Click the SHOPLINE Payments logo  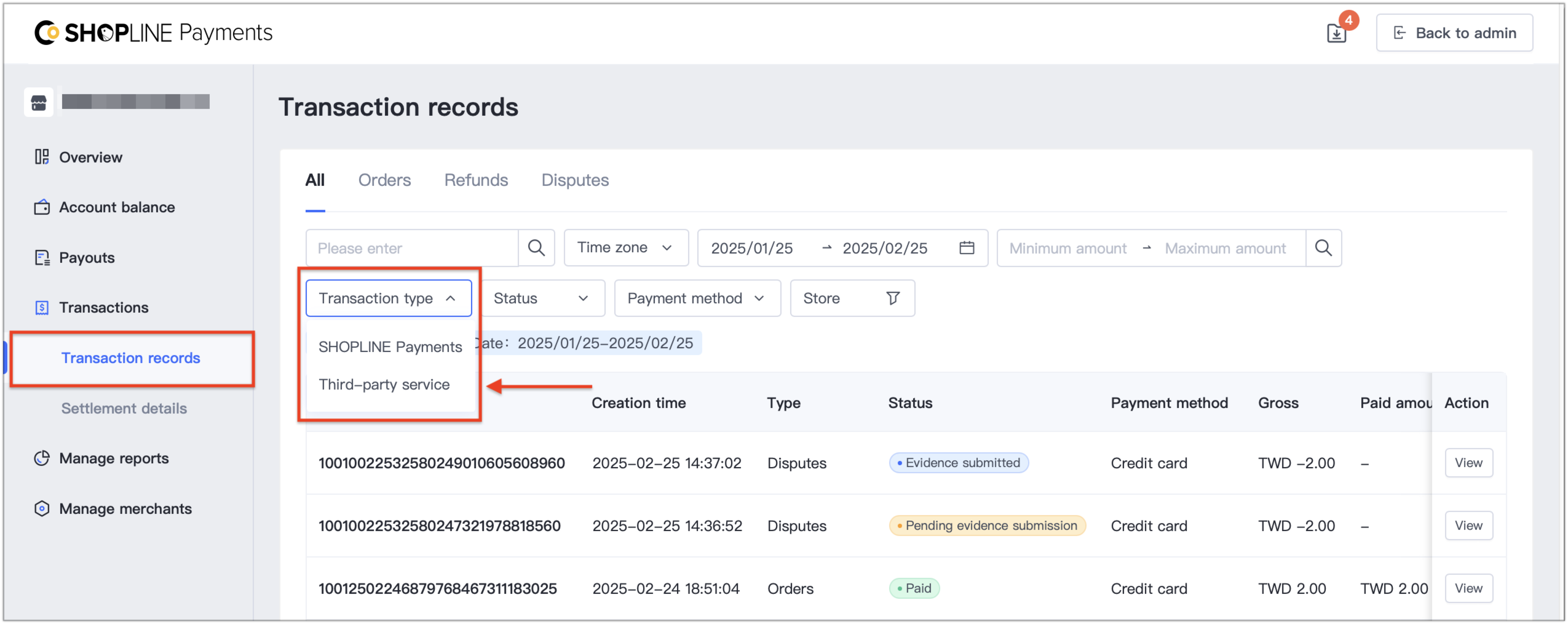pyautogui.click(x=153, y=32)
